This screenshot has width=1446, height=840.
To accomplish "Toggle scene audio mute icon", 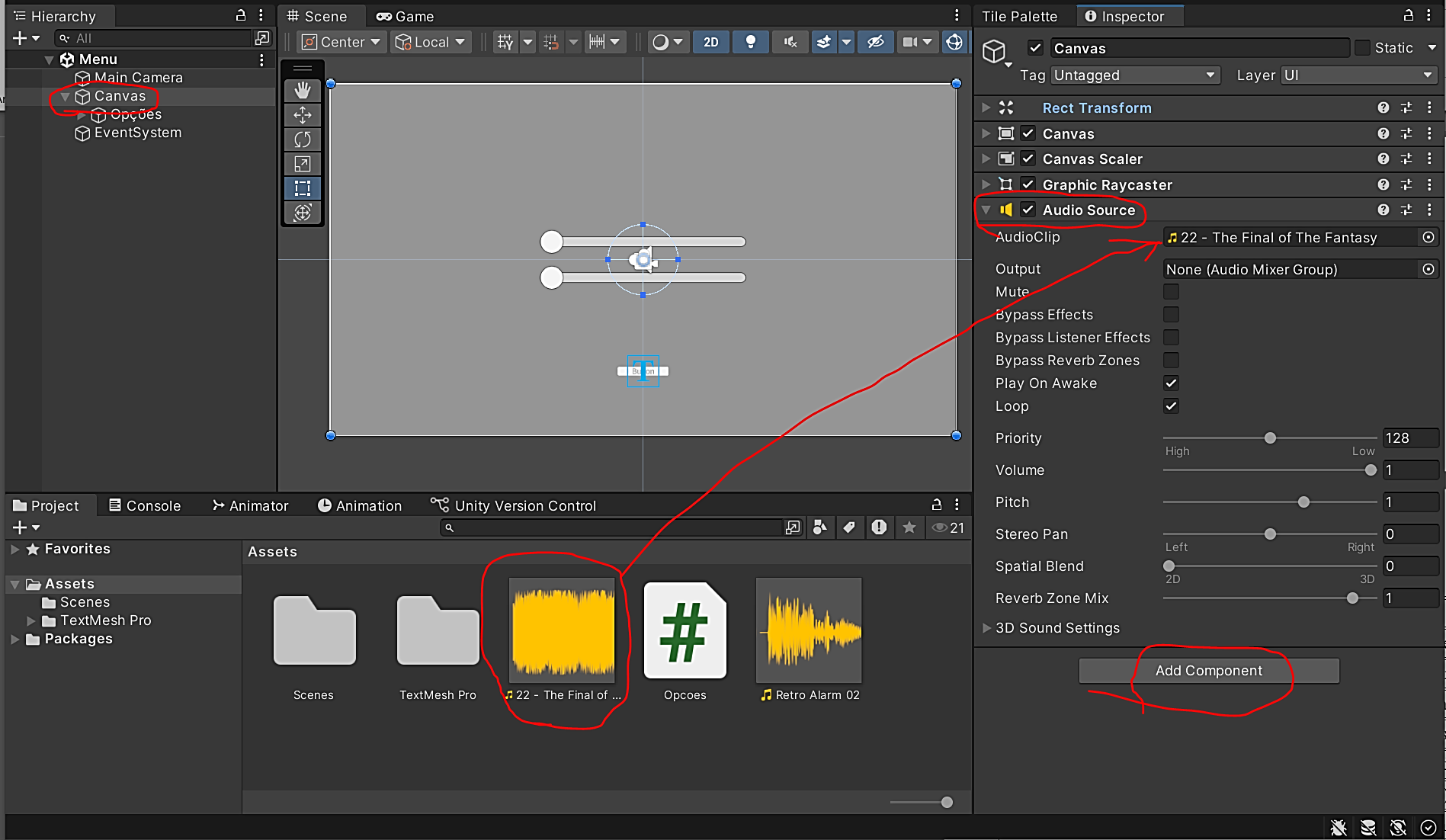I will click(x=790, y=42).
